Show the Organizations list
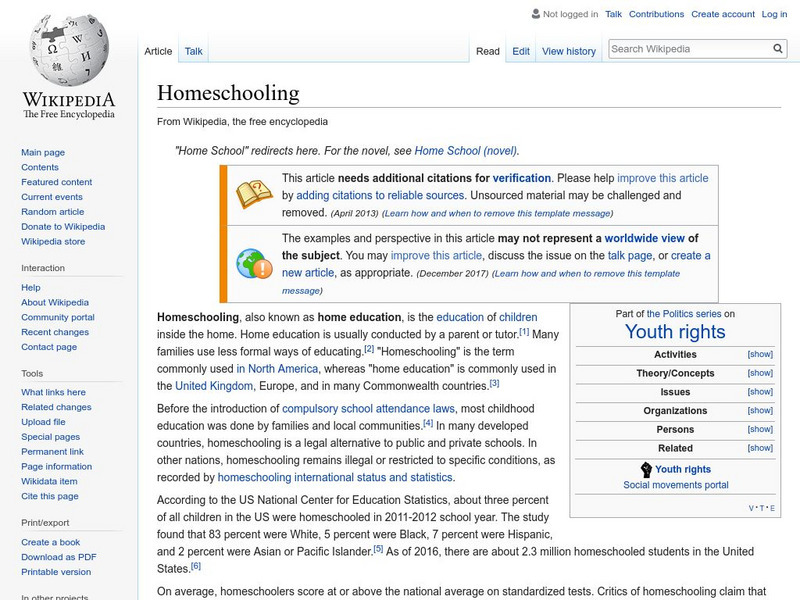This screenshot has width=800, height=600. 760,411
